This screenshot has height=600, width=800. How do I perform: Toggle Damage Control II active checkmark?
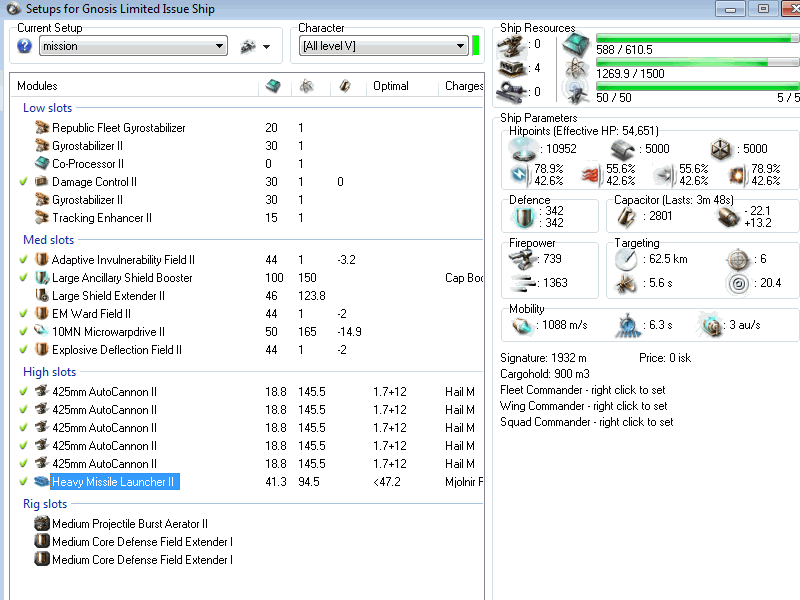coord(23,182)
